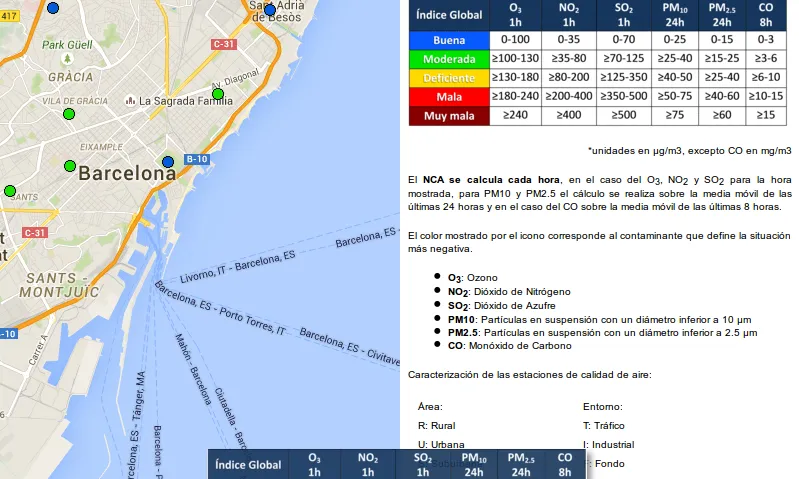Image resolution: width=799 pixels, height=479 pixels.
Task: Click the PM2.5 particle definition bullet
Action: click(602, 333)
